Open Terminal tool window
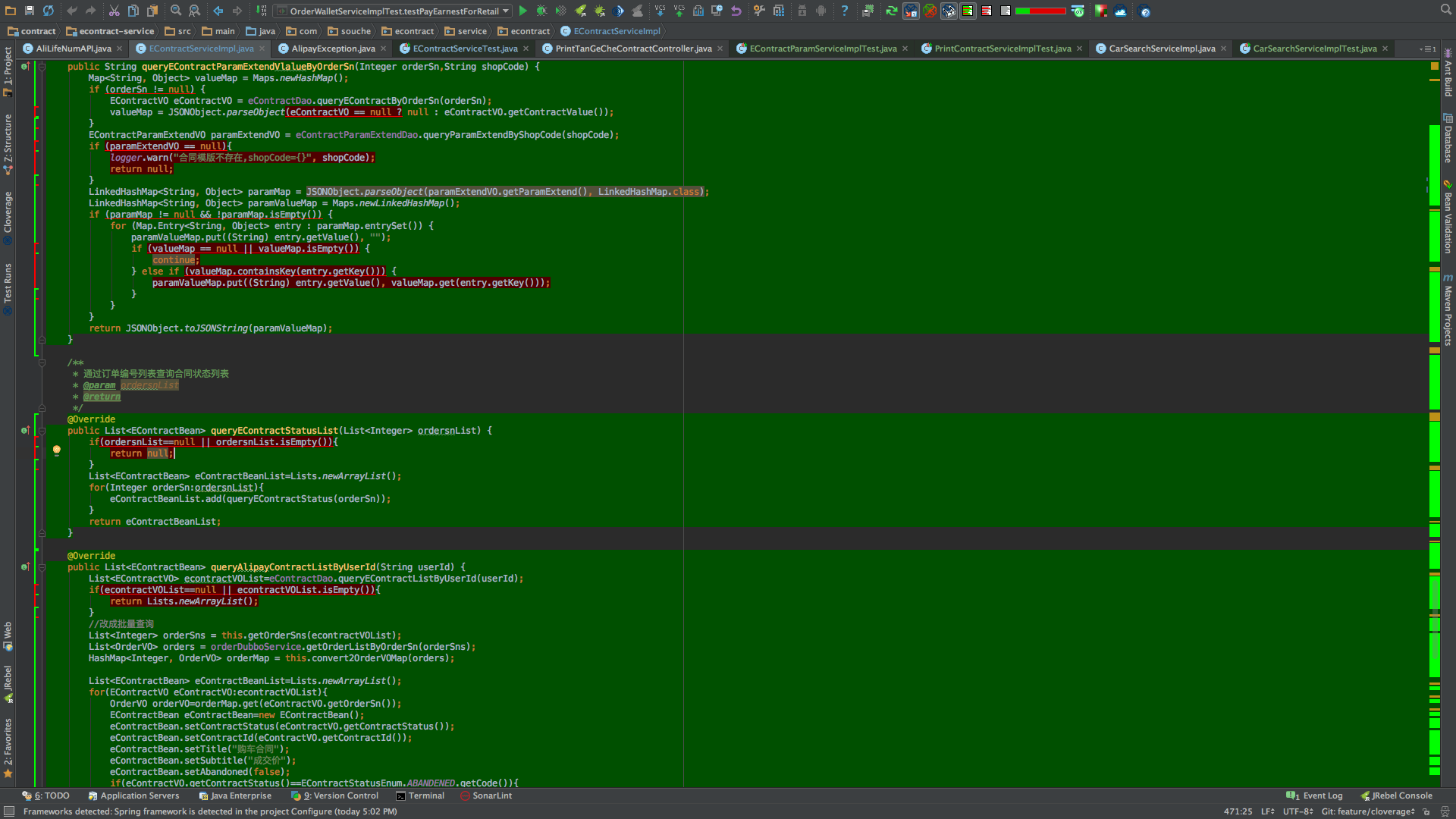Screen dimensions: 1456x819 tap(420, 795)
